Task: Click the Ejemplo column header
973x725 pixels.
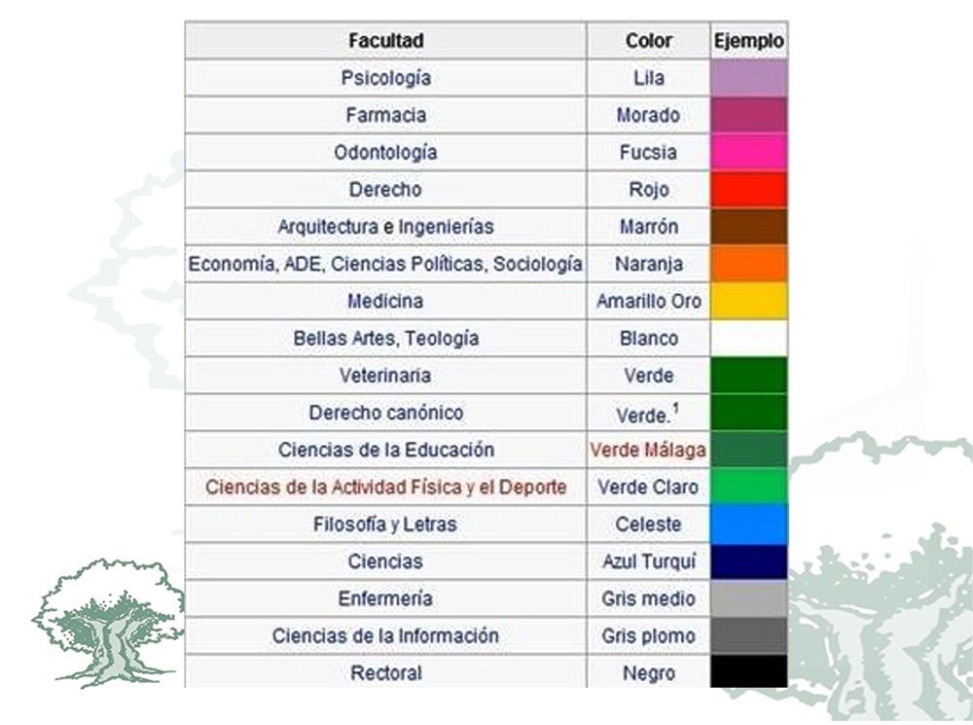Action: click(x=748, y=41)
